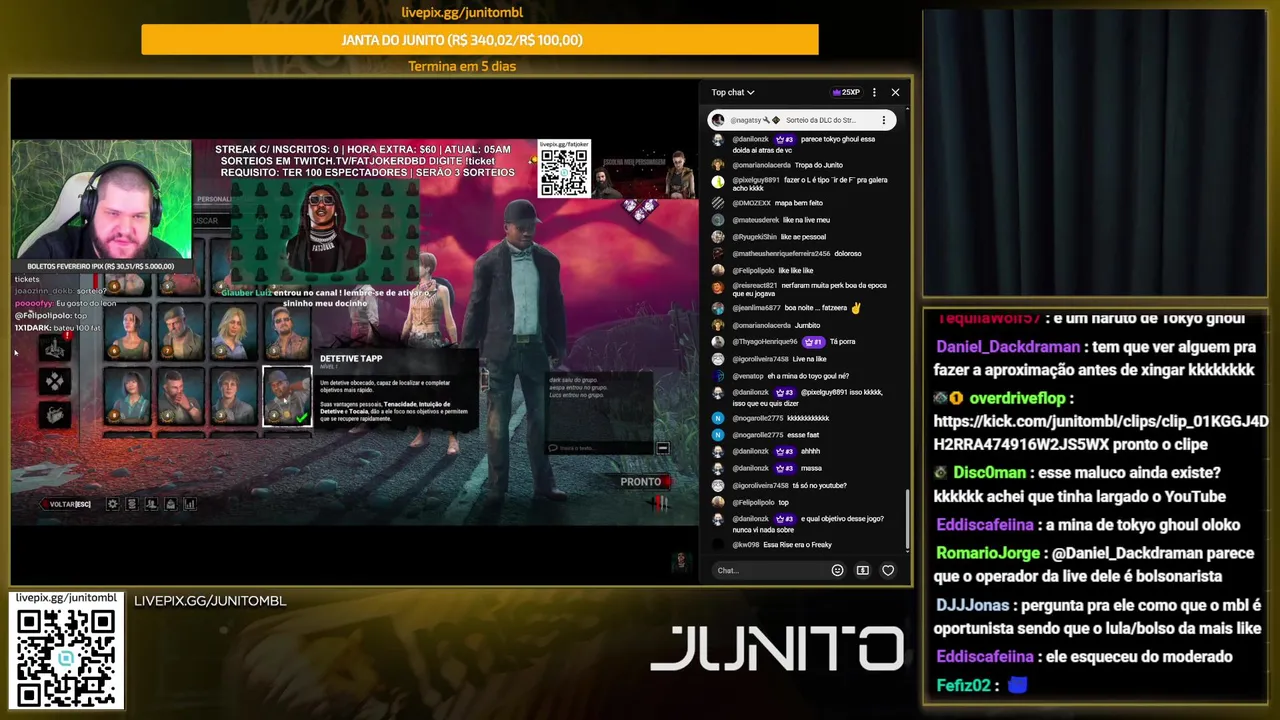
Task: Click the LIVEPIX.GG/JUNITOMBL footer text
Action: [210, 601]
